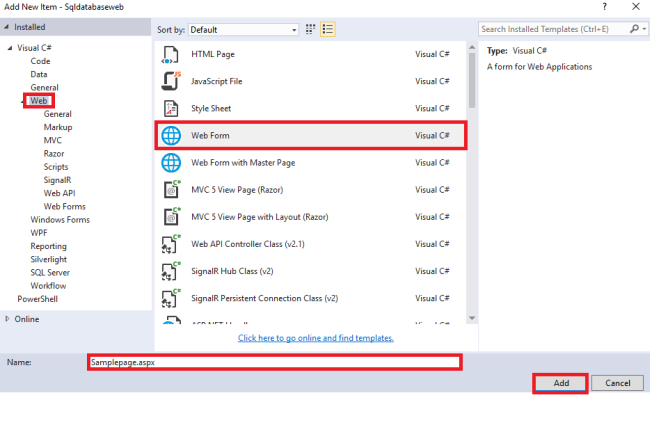Select the Windows Forms category
Viewport: 650px width, 441px height.
60,220
